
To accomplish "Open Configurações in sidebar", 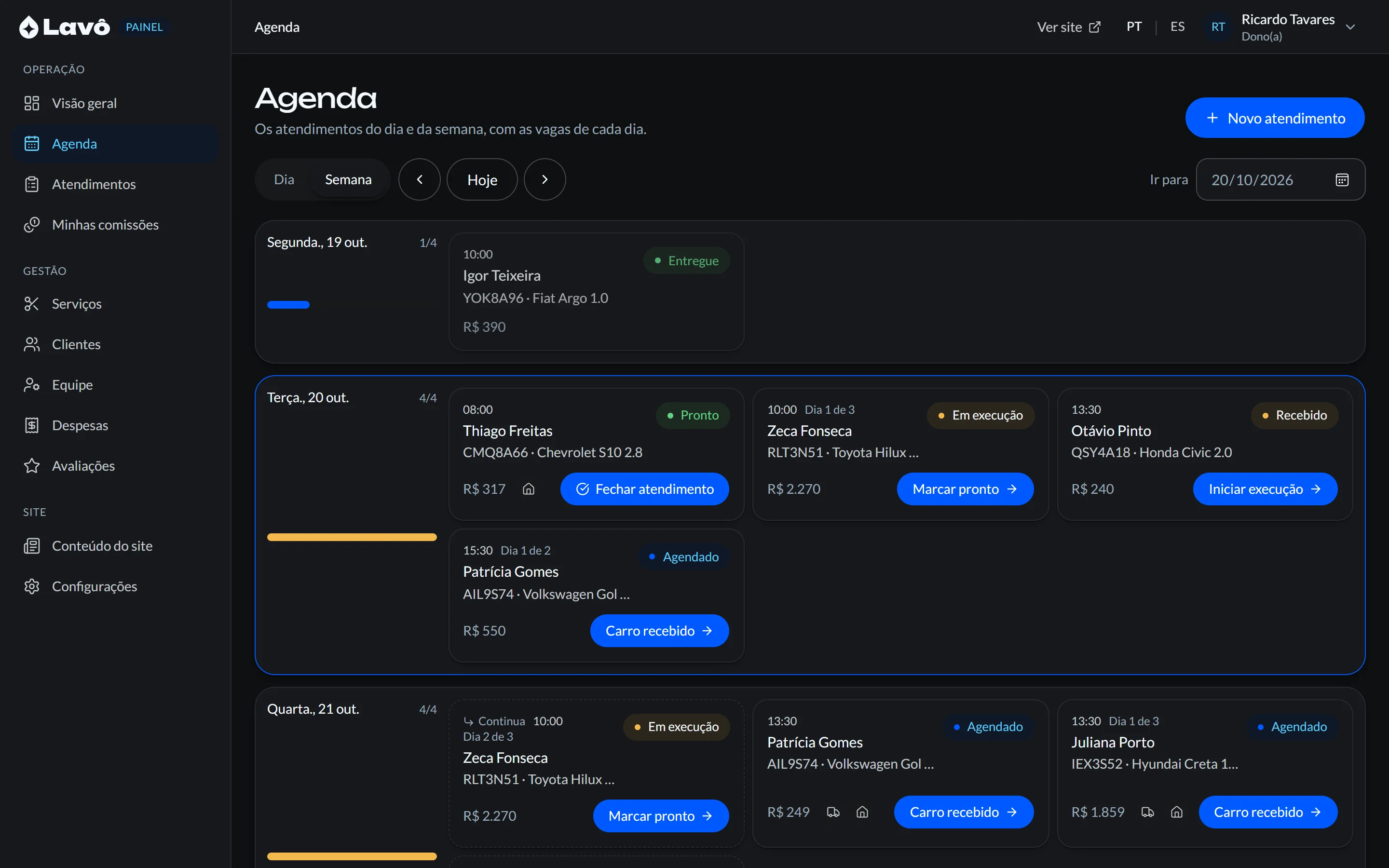I will coord(115,586).
